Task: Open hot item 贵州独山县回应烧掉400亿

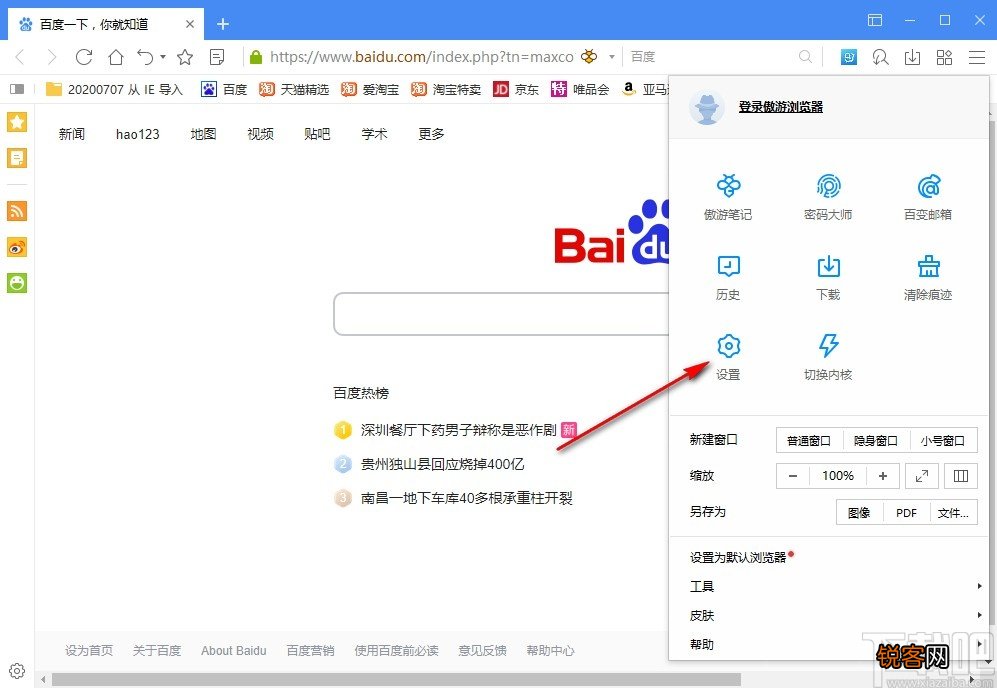Action: [443, 464]
